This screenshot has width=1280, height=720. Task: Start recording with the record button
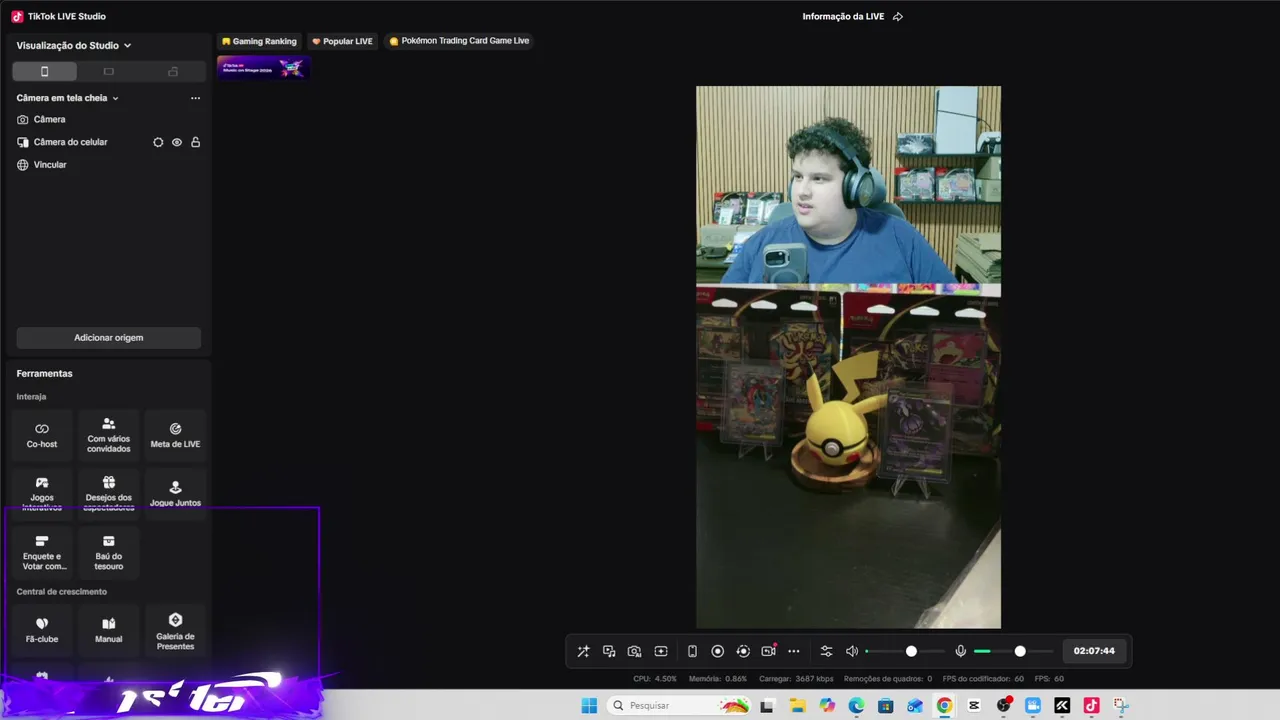[x=717, y=651]
